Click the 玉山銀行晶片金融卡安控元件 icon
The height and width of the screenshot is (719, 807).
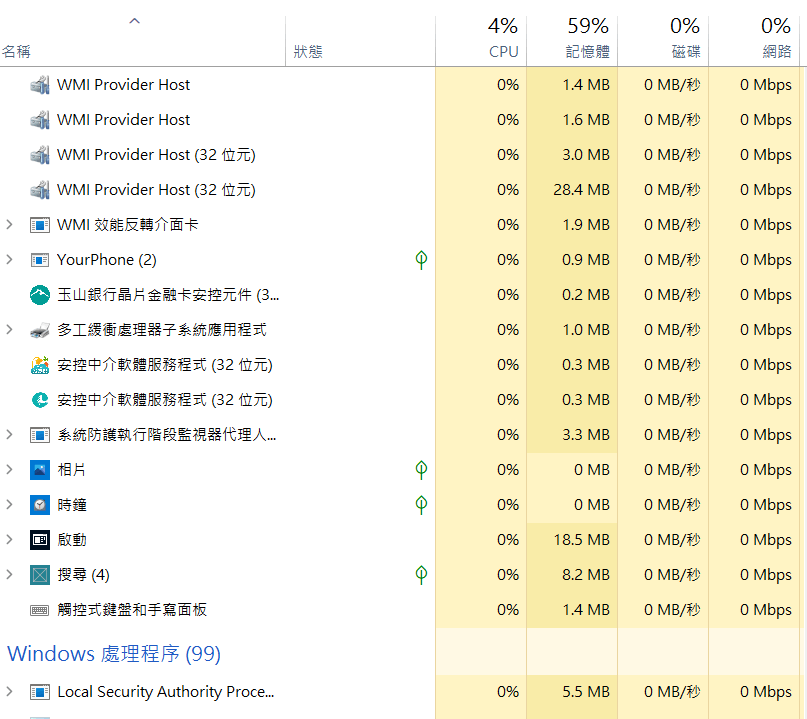pos(40,295)
